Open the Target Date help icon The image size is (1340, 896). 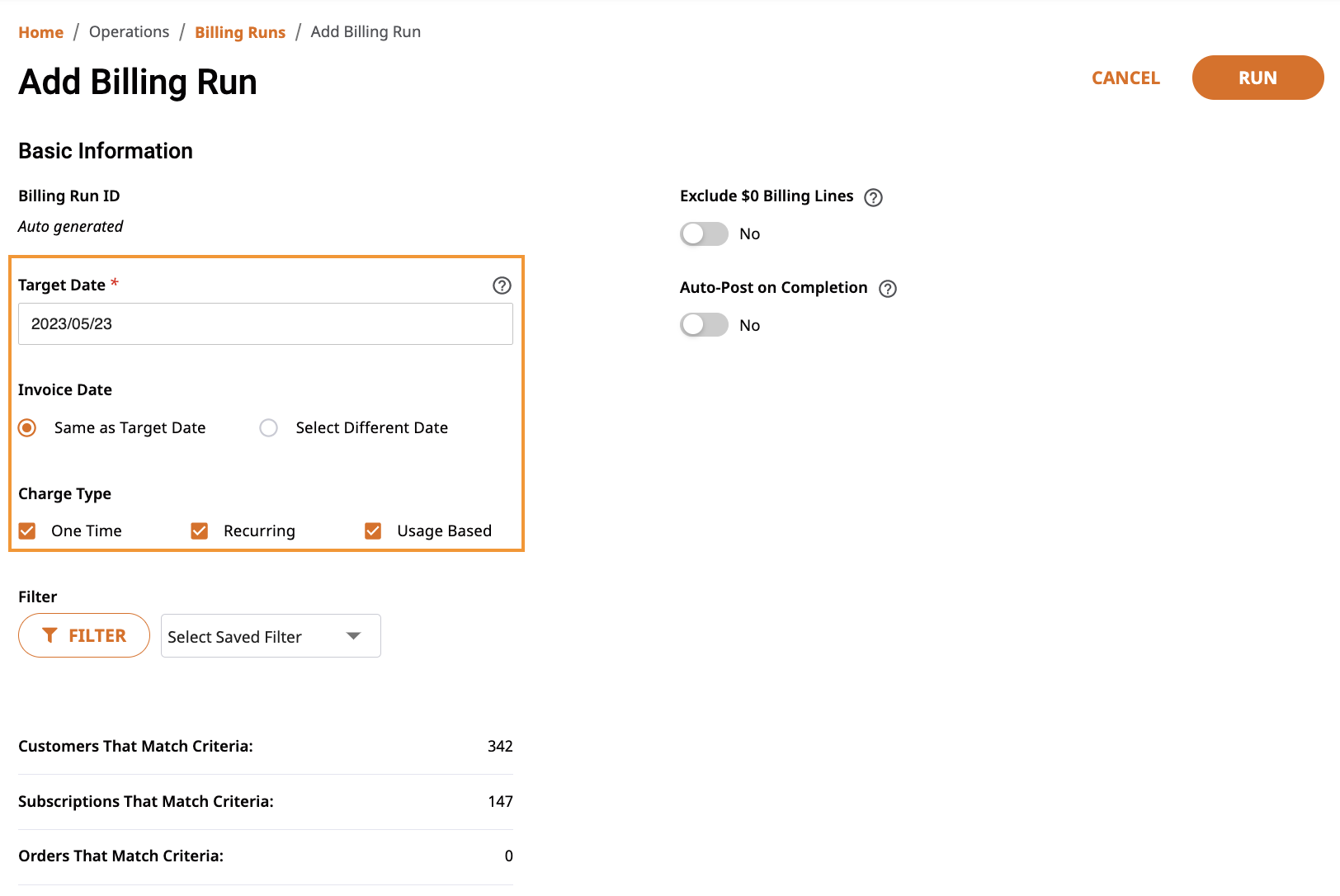(x=502, y=285)
